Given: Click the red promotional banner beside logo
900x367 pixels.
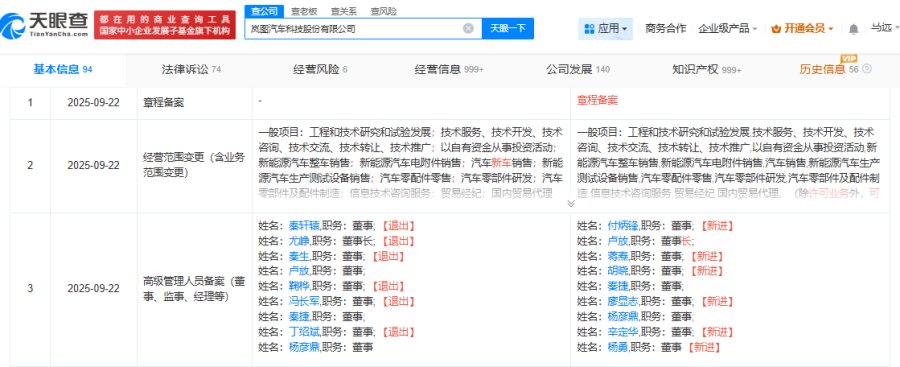Looking at the screenshot, I should (165, 25).
